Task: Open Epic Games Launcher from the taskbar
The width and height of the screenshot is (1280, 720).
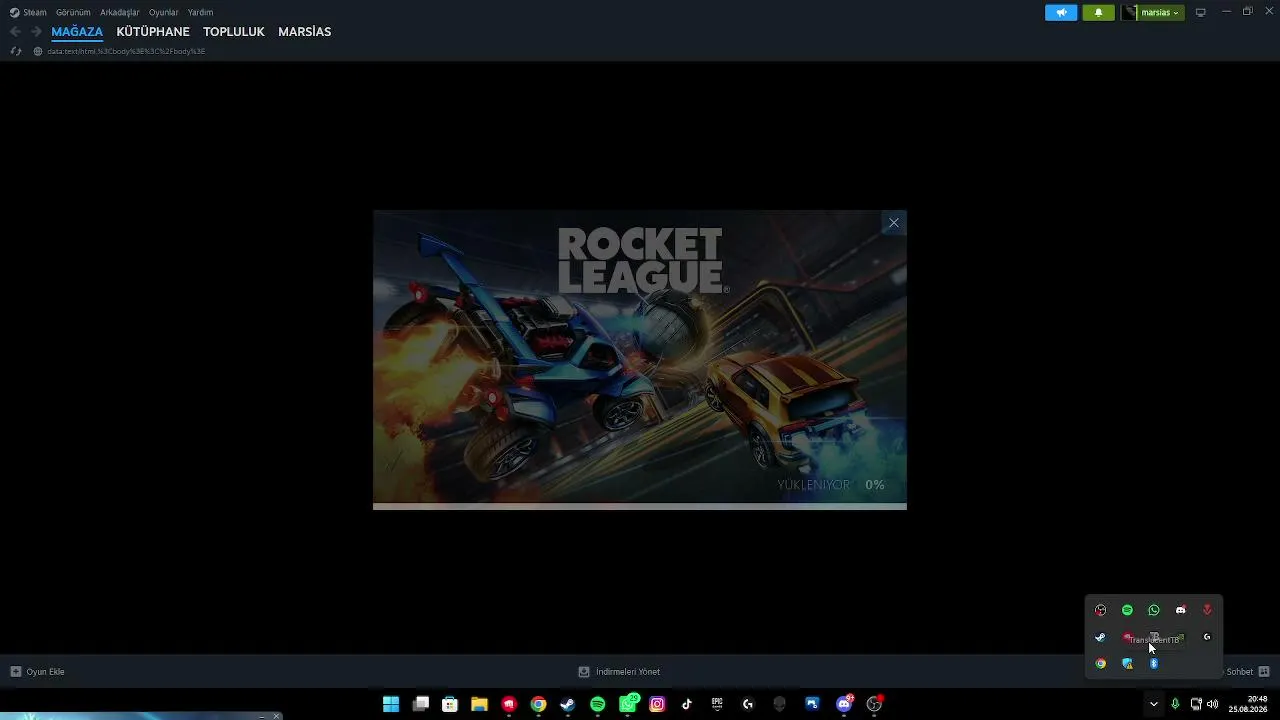Action: pos(717,704)
